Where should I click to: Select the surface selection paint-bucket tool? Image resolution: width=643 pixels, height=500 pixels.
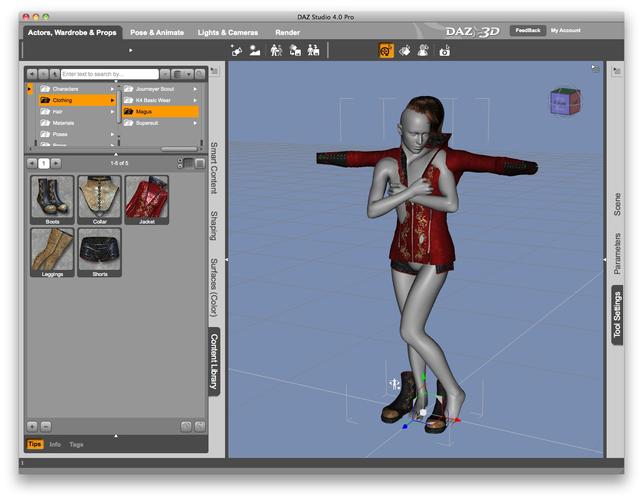405,51
